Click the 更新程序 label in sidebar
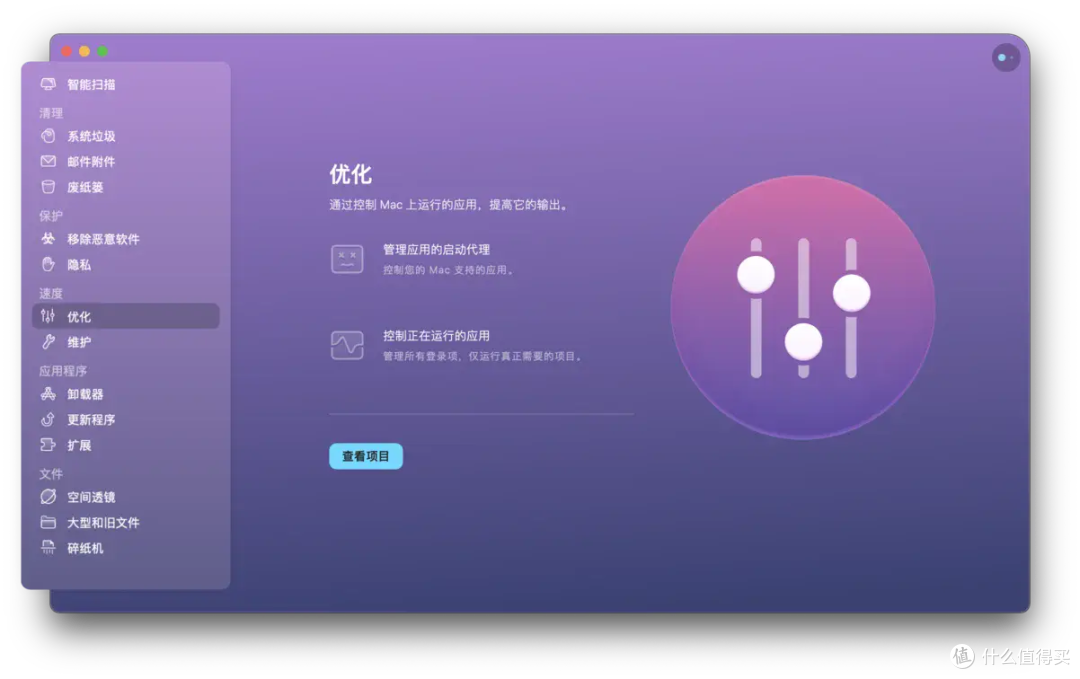1080x679 pixels. coord(91,419)
